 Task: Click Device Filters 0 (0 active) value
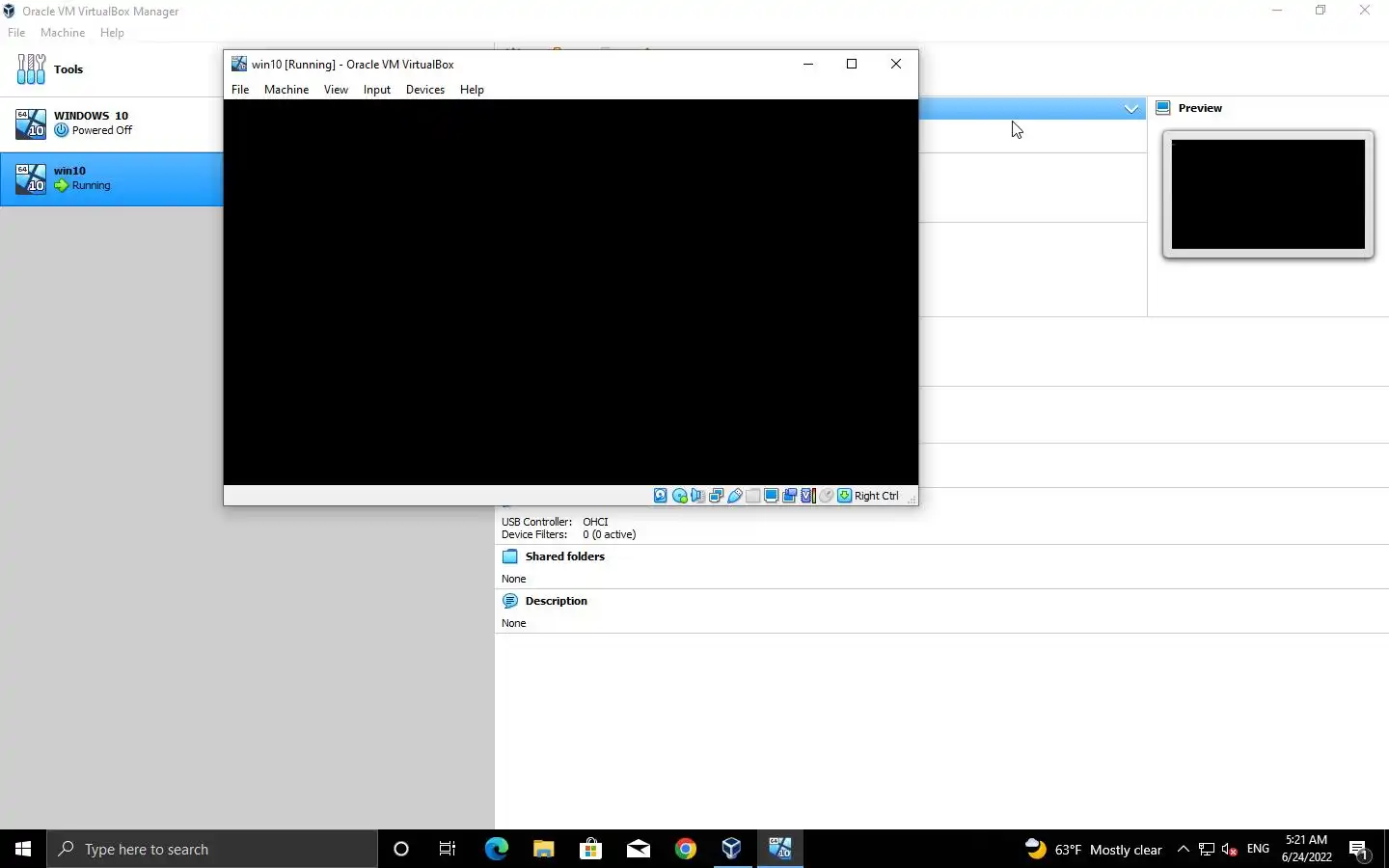point(609,534)
